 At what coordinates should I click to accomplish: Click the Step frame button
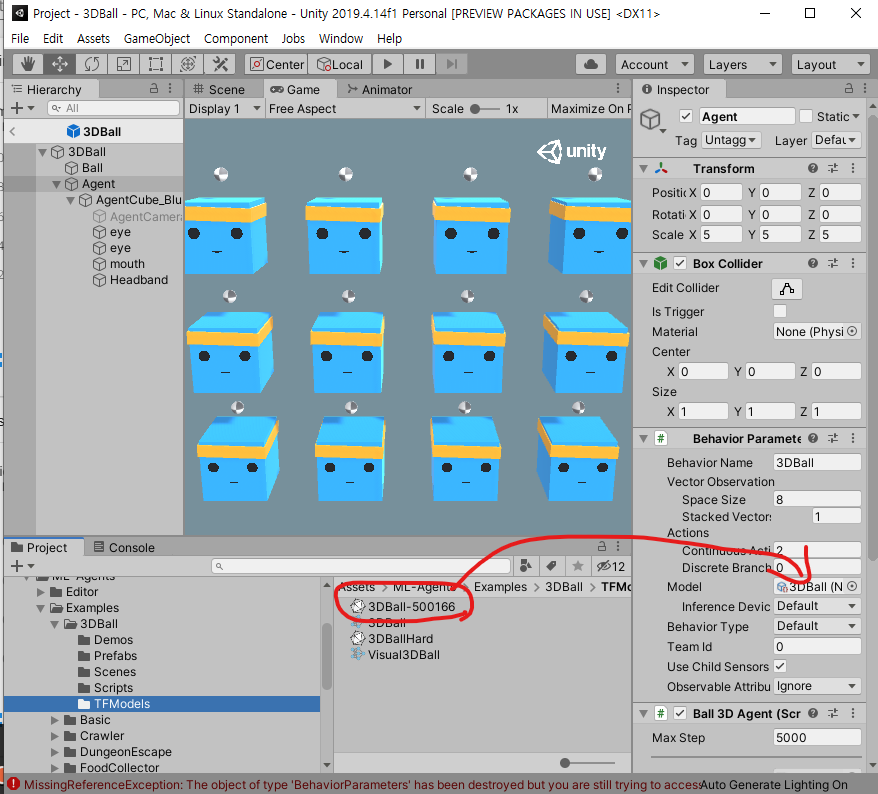coord(451,64)
